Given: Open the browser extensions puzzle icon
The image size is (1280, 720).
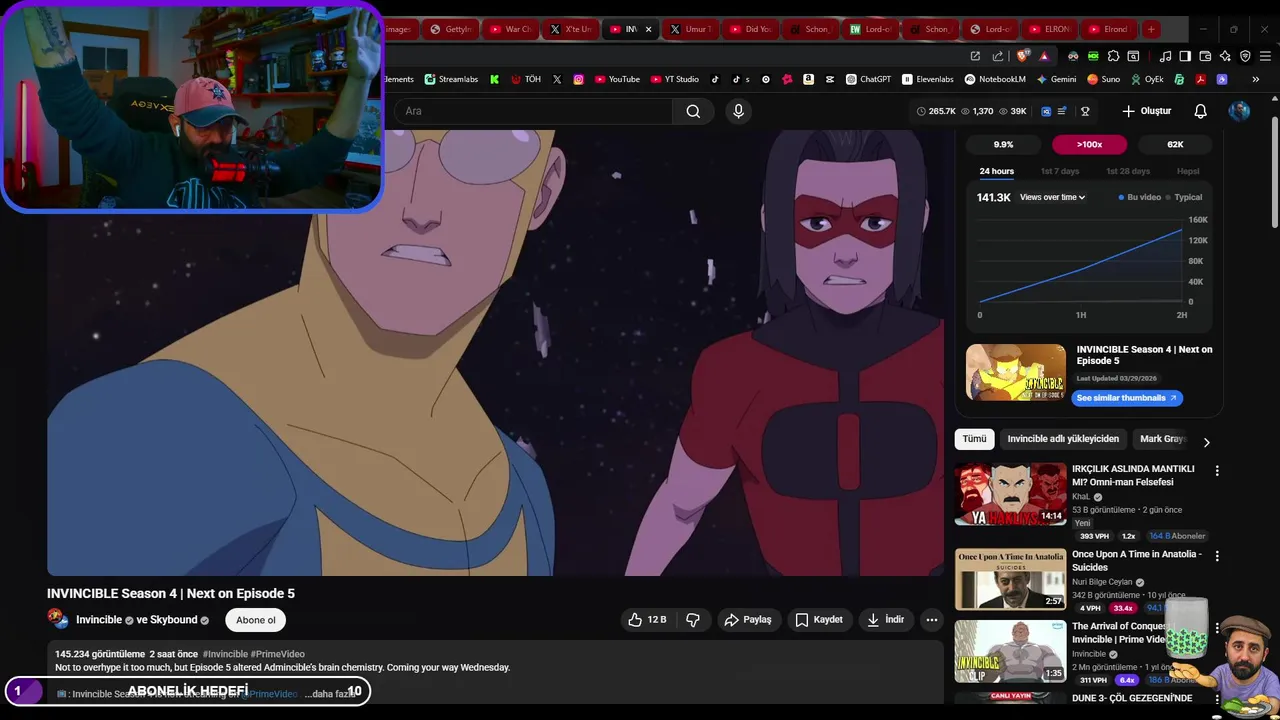Looking at the screenshot, I should pos(1113,56).
